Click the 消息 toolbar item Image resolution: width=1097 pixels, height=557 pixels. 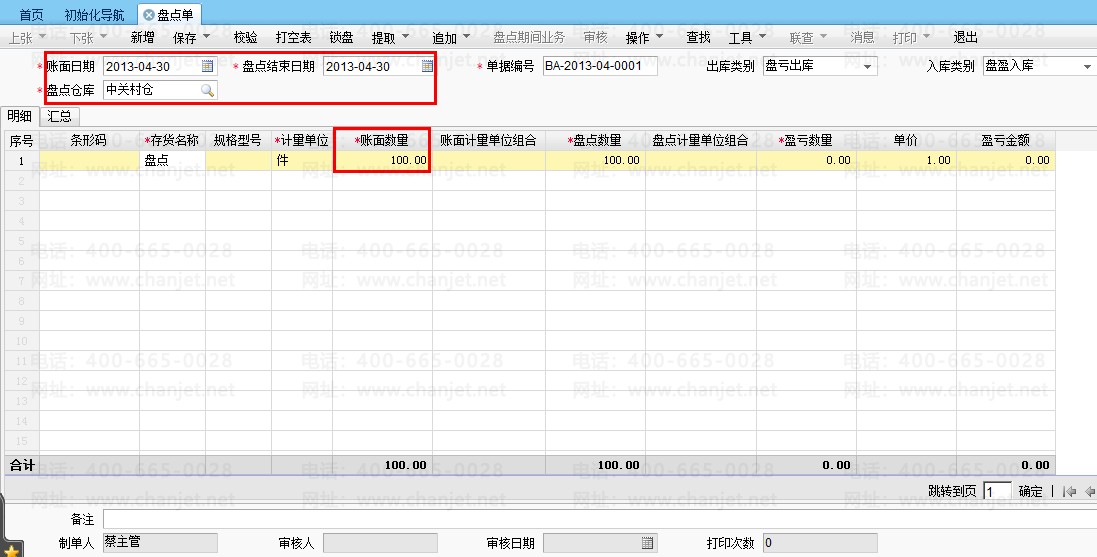pyautogui.click(x=862, y=37)
